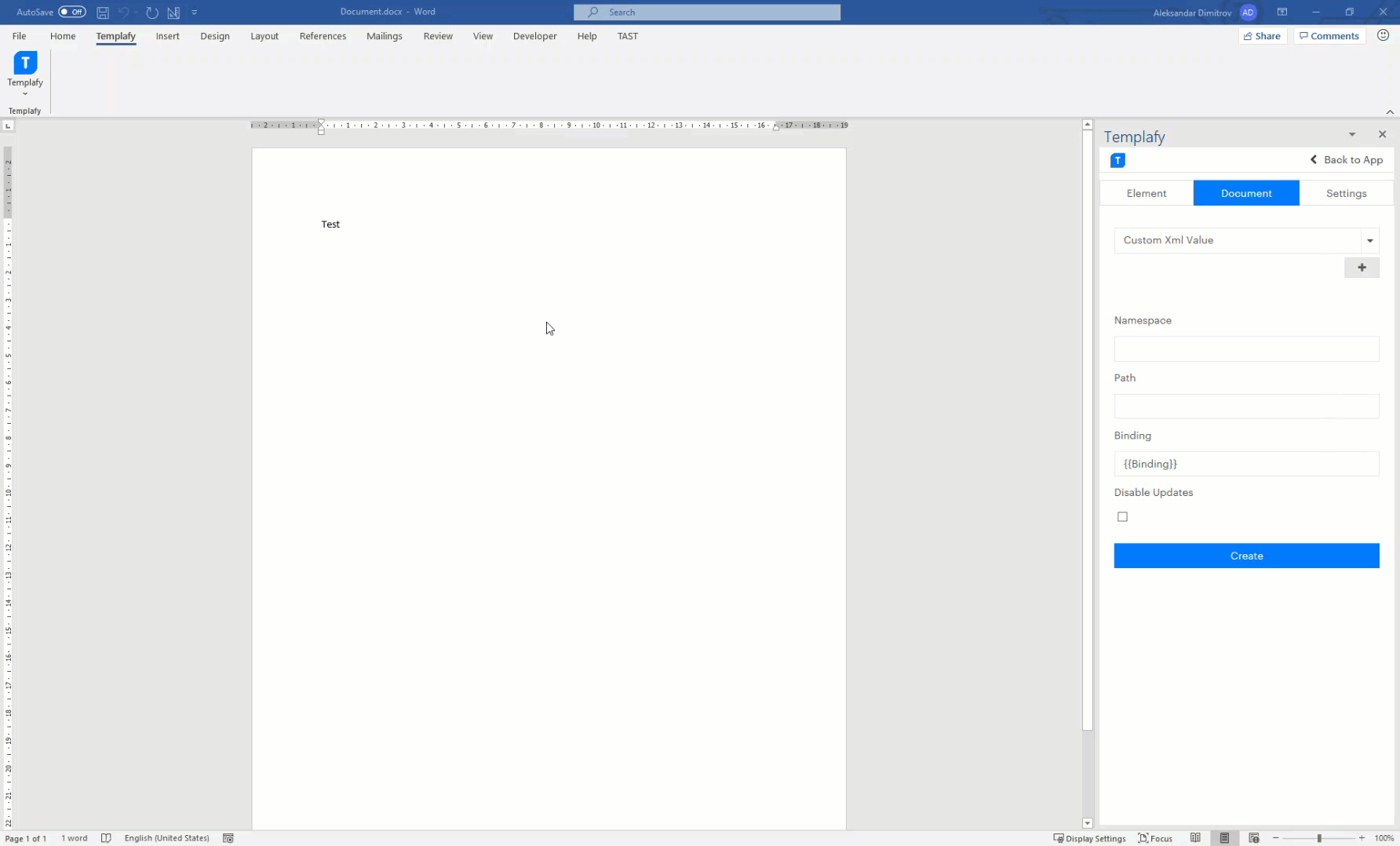Open the File menu

20,36
